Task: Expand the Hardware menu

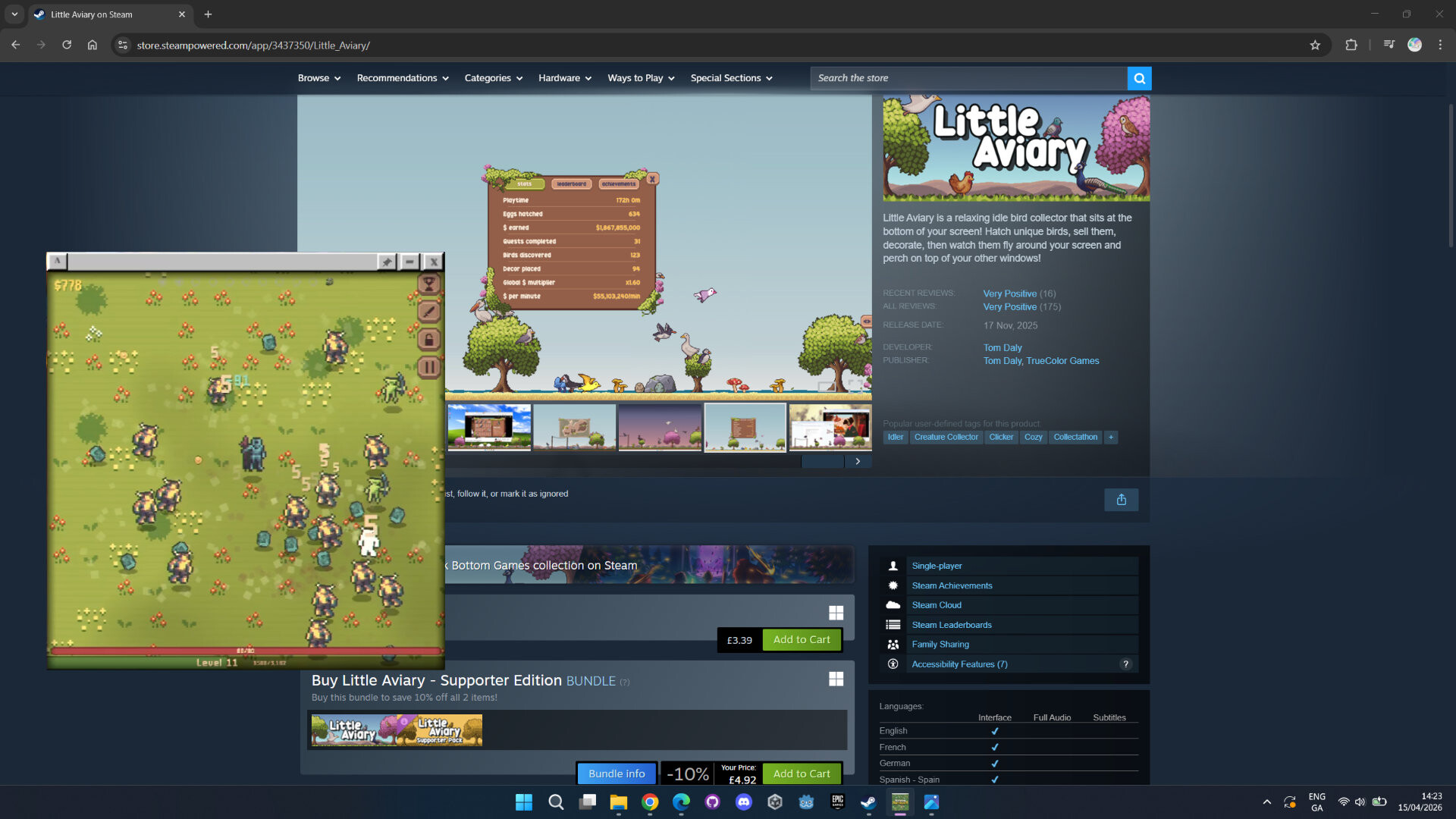Action: [565, 78]
